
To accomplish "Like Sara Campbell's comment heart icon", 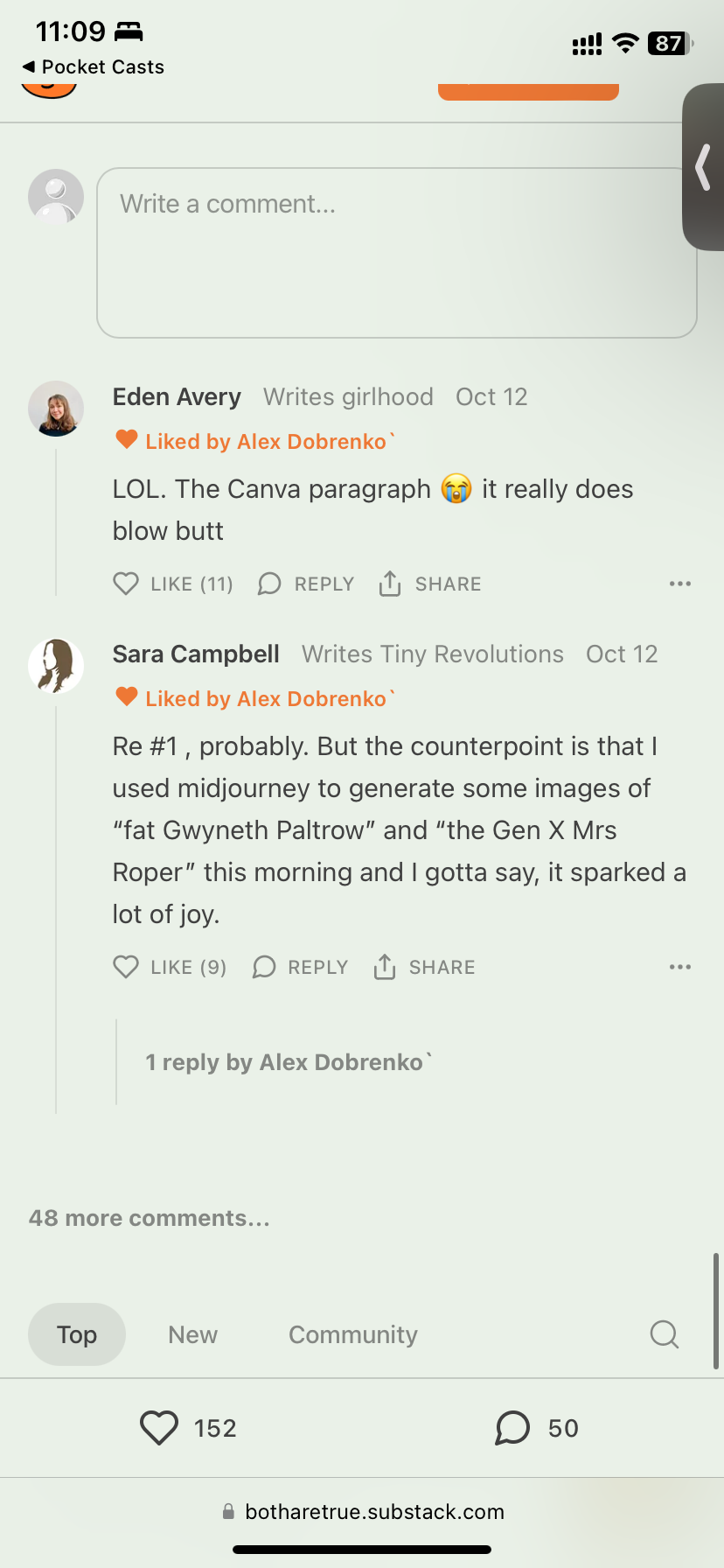I will (x=126, y=967).
